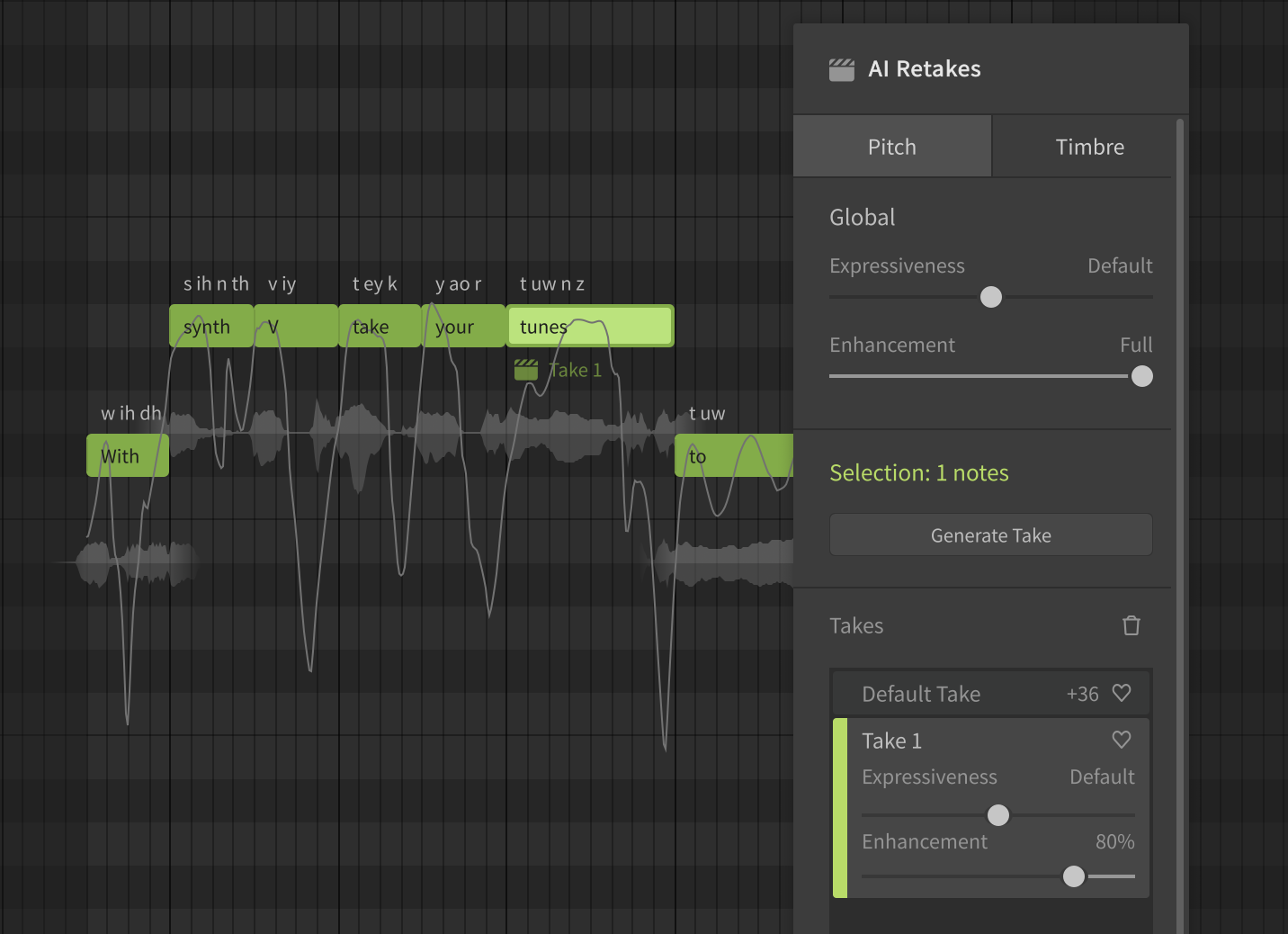This screenshot has width=1288, height=934.
Task: Select the 'synth' note block
Action: (x=210, y=326)
